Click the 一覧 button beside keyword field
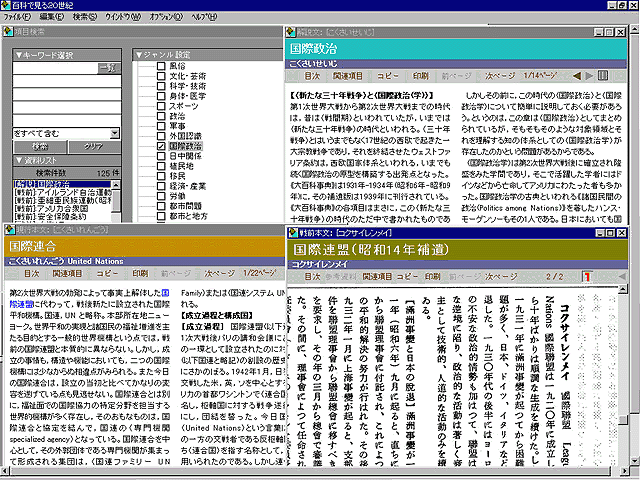 coord(109,68)
